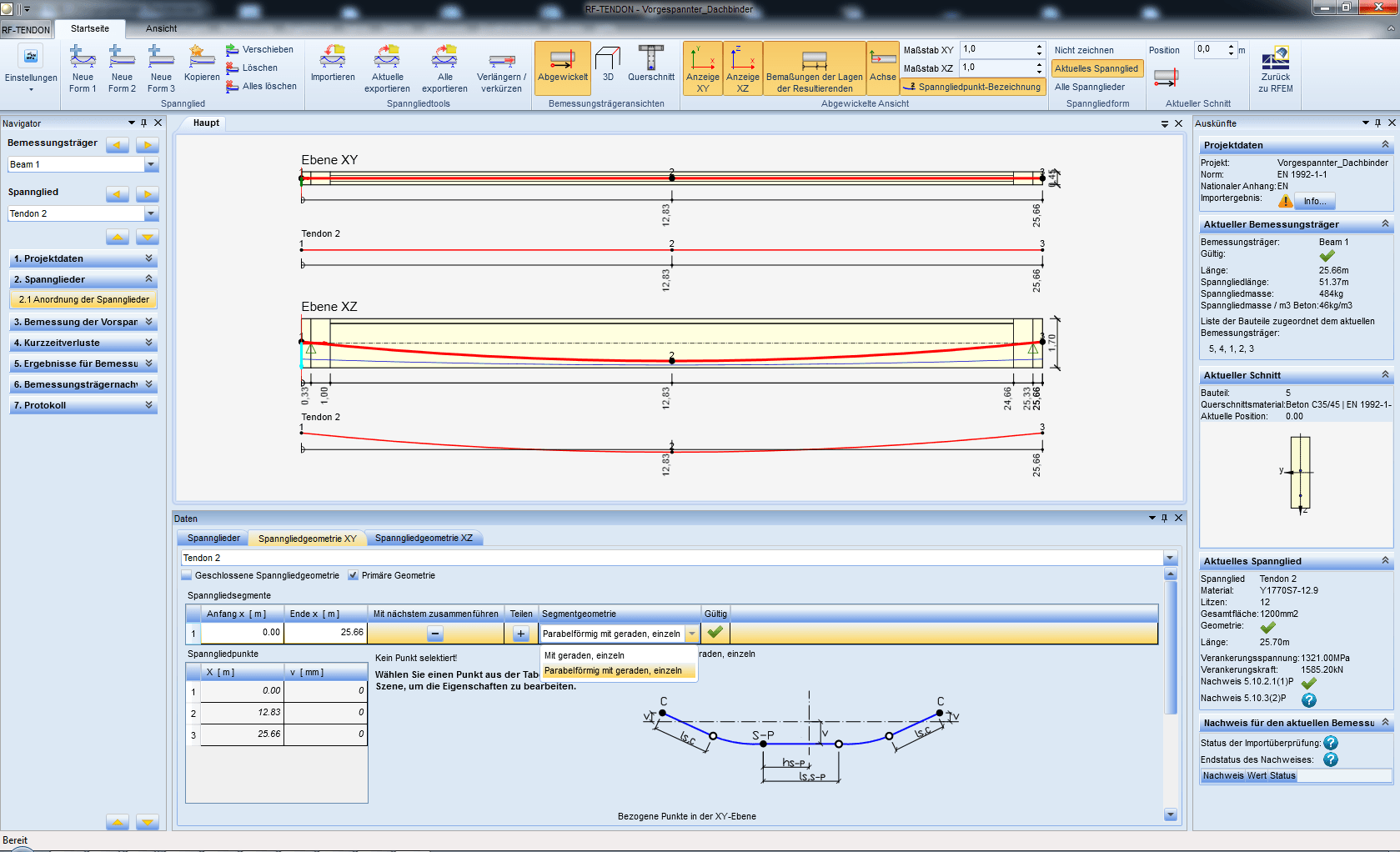This screenshot has height=852, width=1400.
Task: Open Tendon 2 dropdown in Daten panel
Action: pos(1170,558)
